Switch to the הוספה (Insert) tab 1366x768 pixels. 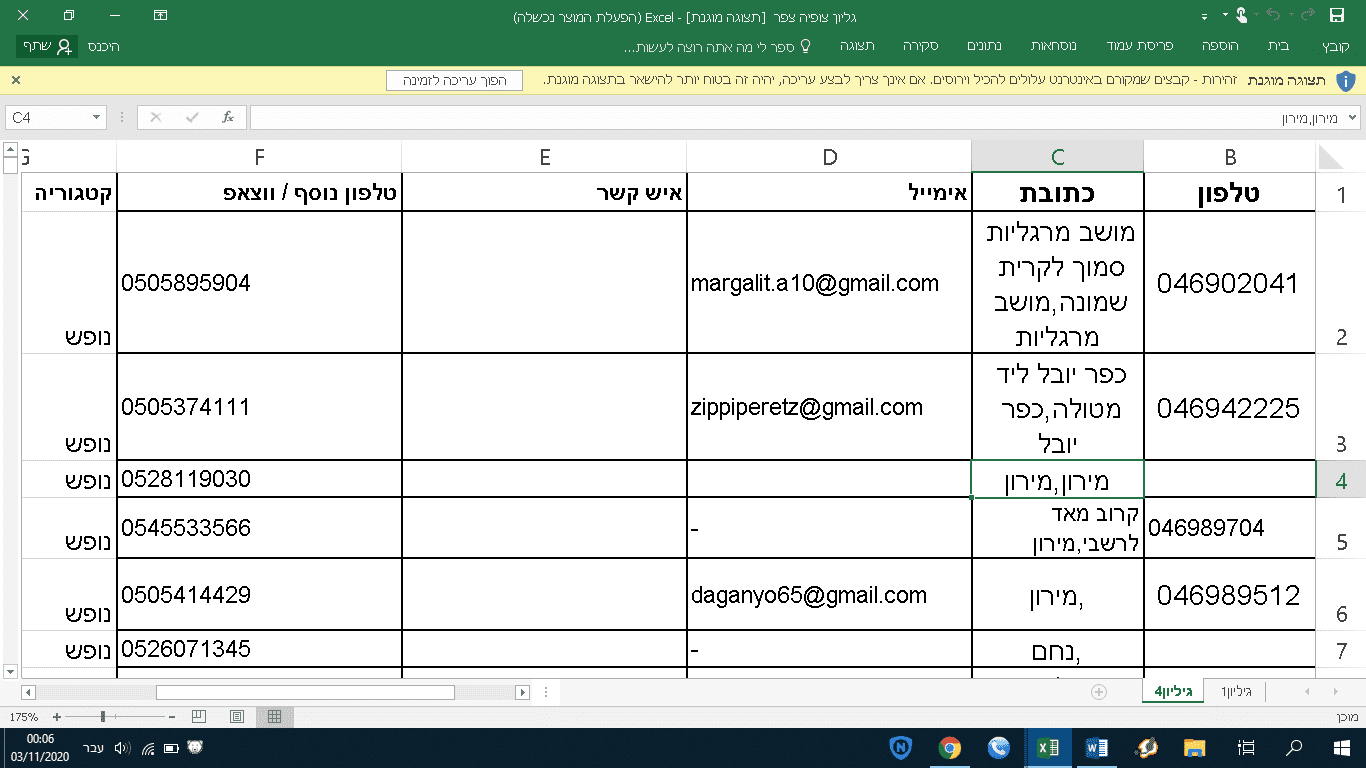coord(1220,46)
